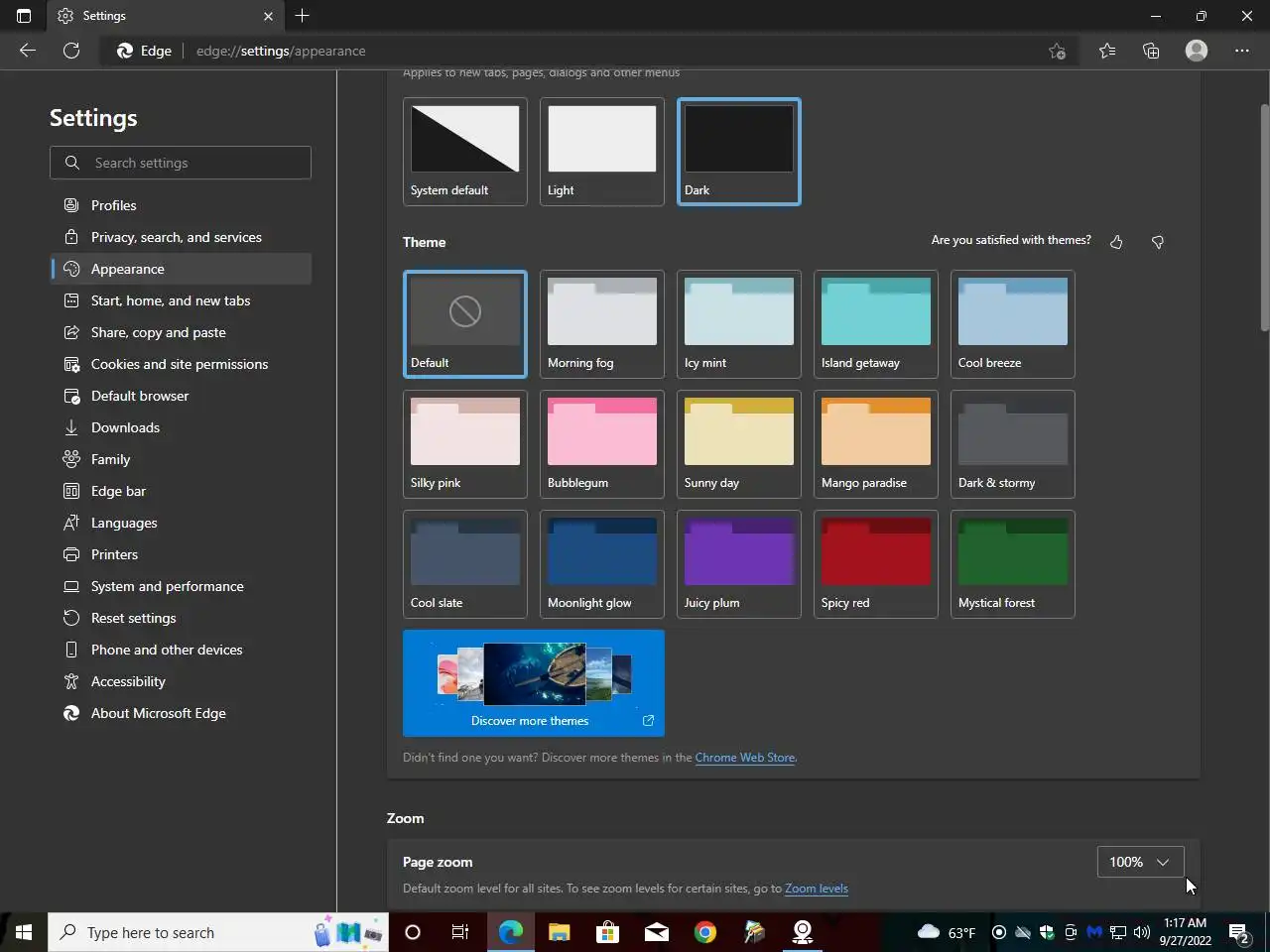The height and width of the screenshot is (952, 1270).
Task: Choose the Dark & stormy theme
Action: (1012, 444)
